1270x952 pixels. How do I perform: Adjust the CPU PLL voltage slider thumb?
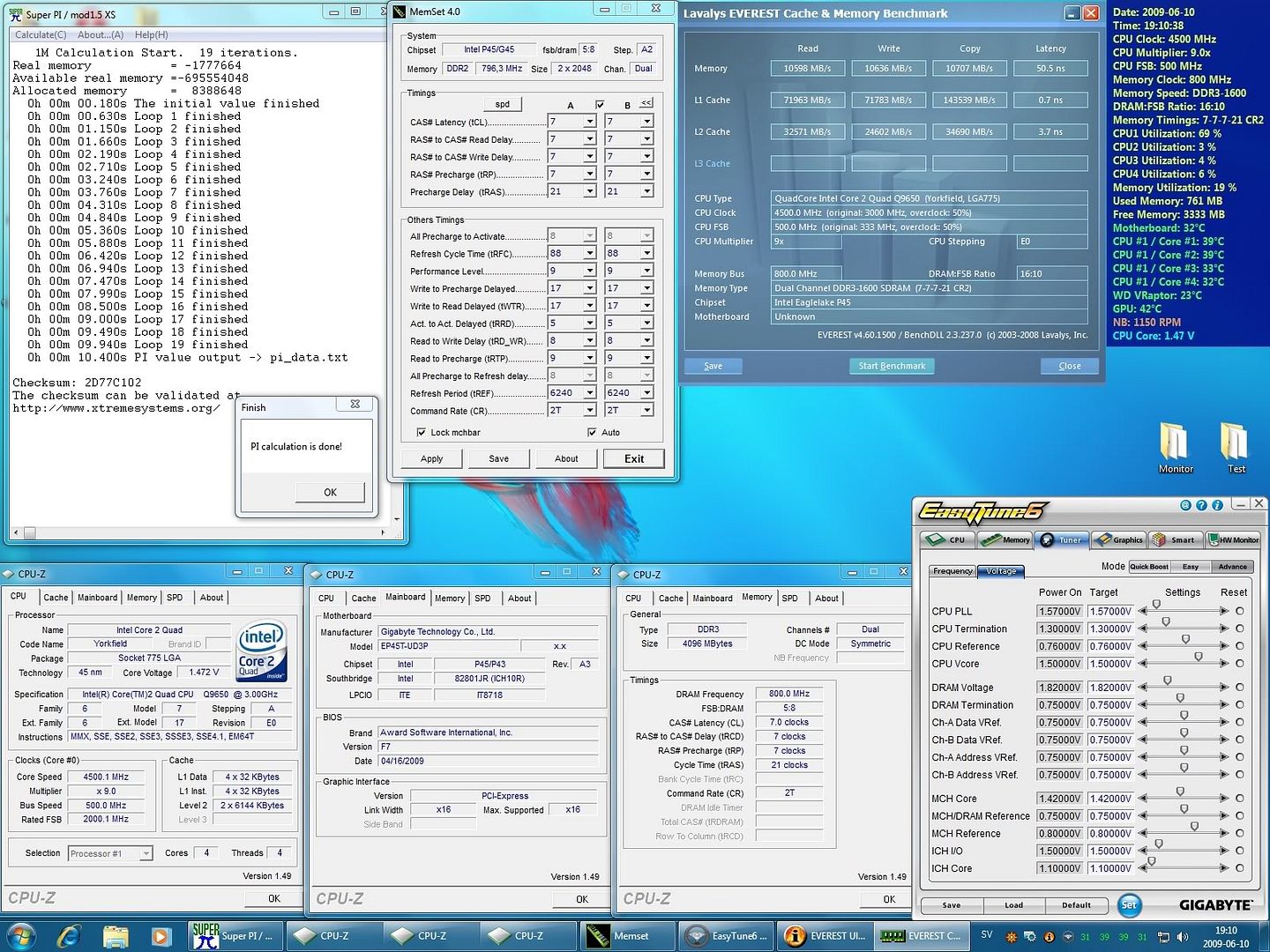(x=1156, y=606)
